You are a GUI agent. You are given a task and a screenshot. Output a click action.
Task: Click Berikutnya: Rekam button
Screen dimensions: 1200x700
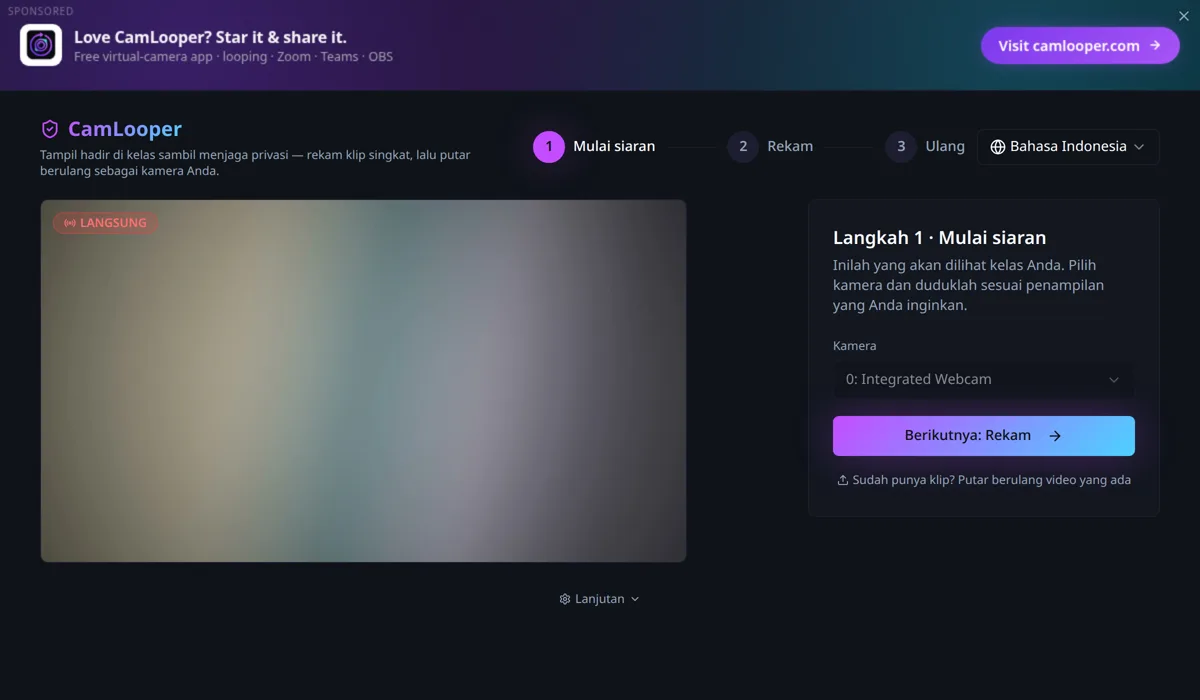[x=984, y=436]
